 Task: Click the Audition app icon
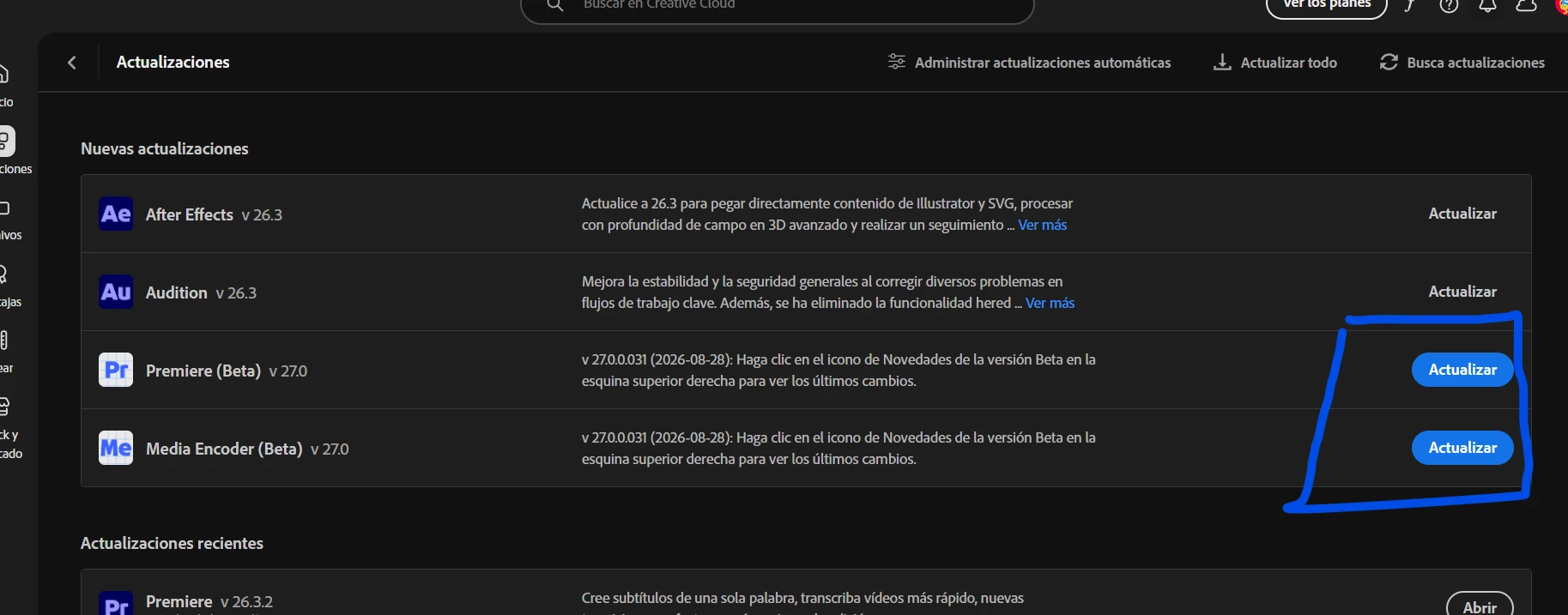click(116, 292)
